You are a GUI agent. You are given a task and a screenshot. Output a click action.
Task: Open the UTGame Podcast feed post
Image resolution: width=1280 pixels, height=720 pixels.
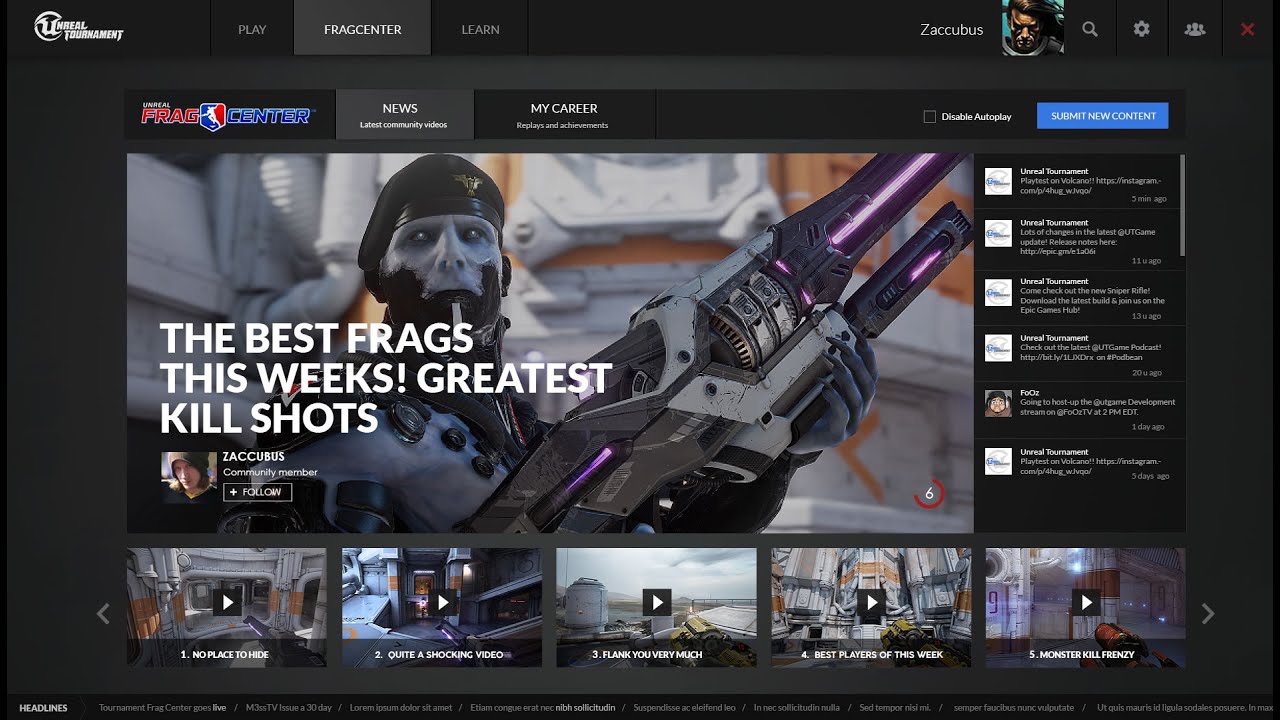(x=1079, y=354)
